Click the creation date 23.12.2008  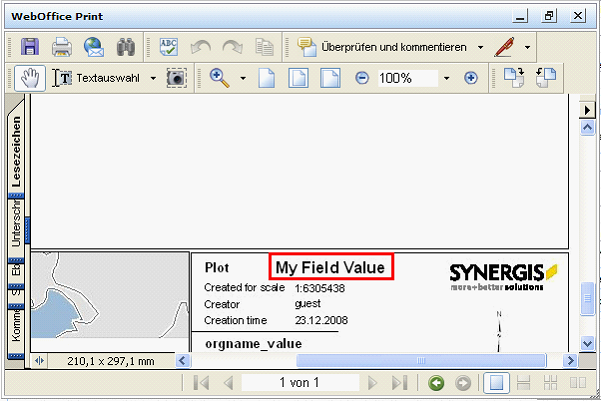pos(321,320)
